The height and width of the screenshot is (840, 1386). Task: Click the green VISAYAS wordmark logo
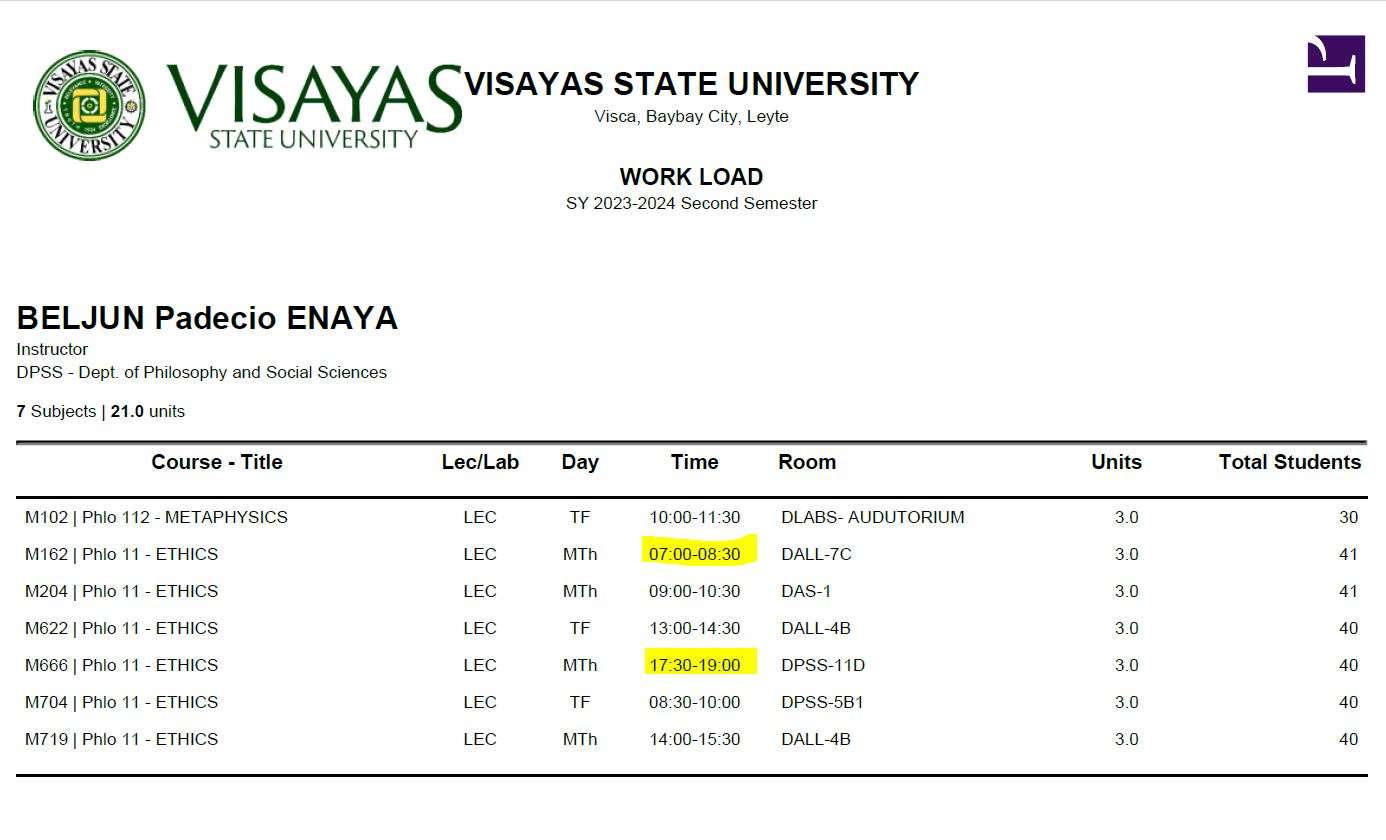coord(313,104)
